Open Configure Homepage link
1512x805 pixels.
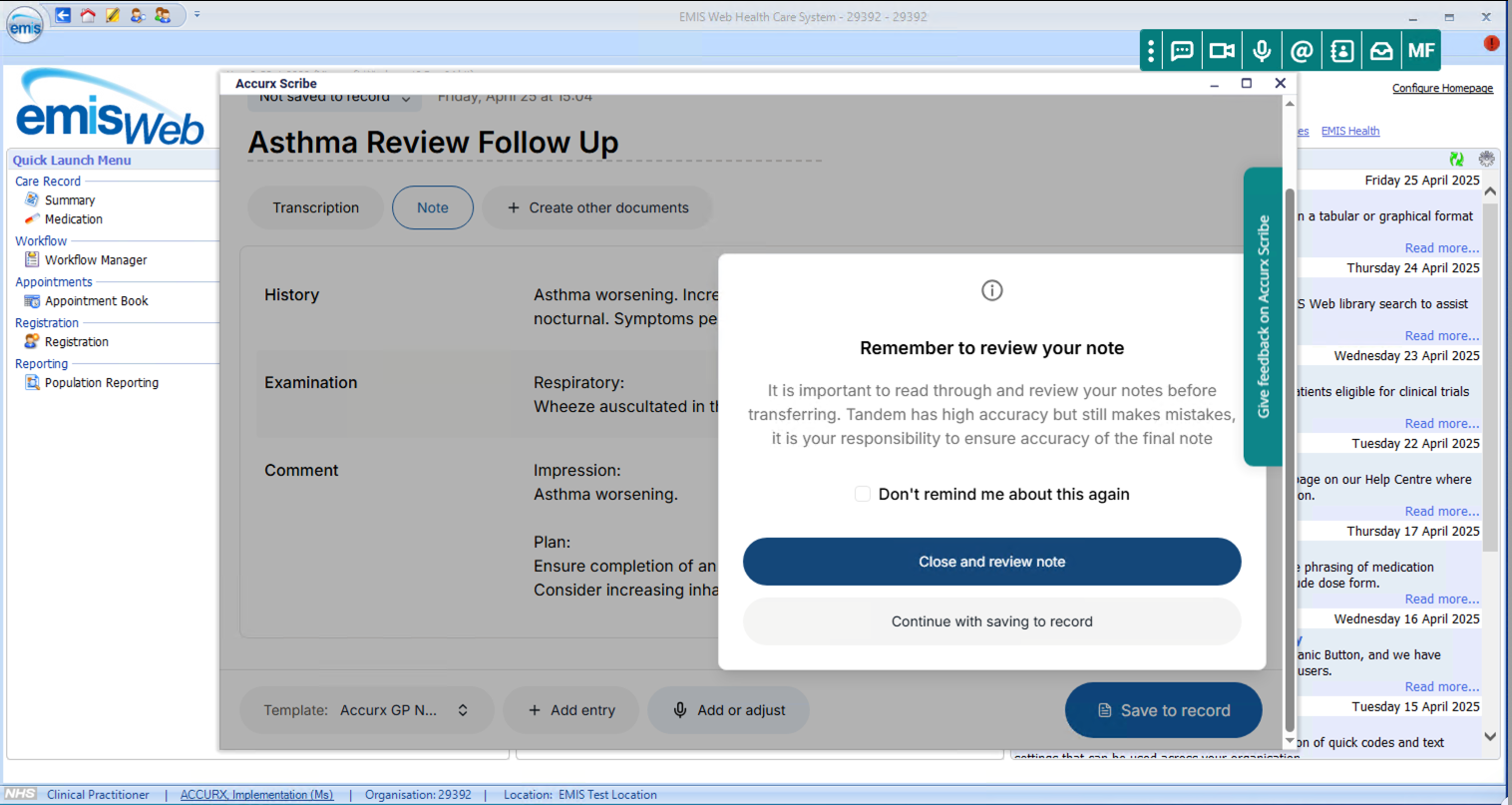click(x=1442, y=88)
